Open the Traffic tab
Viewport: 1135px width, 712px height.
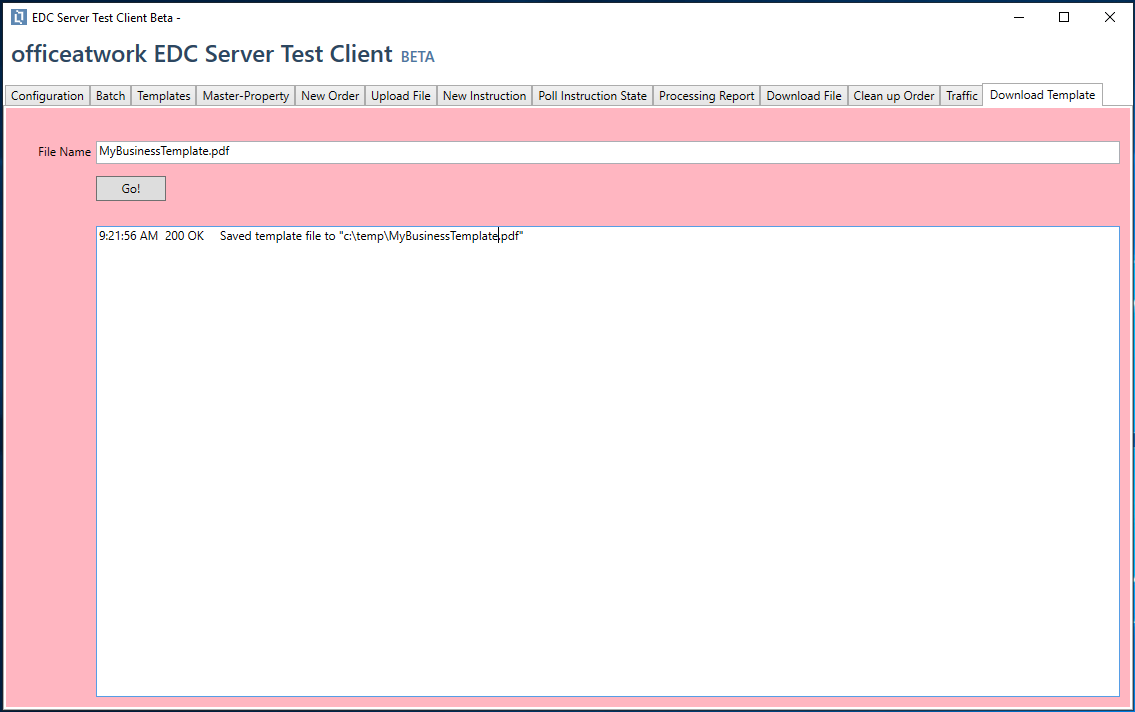961,96
